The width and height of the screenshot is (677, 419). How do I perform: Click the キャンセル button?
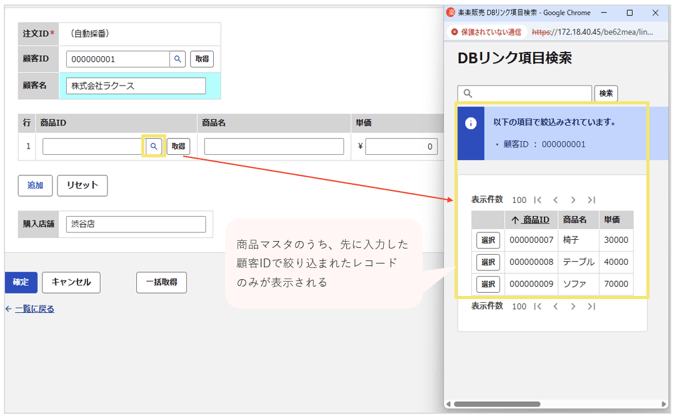point(71,283)
